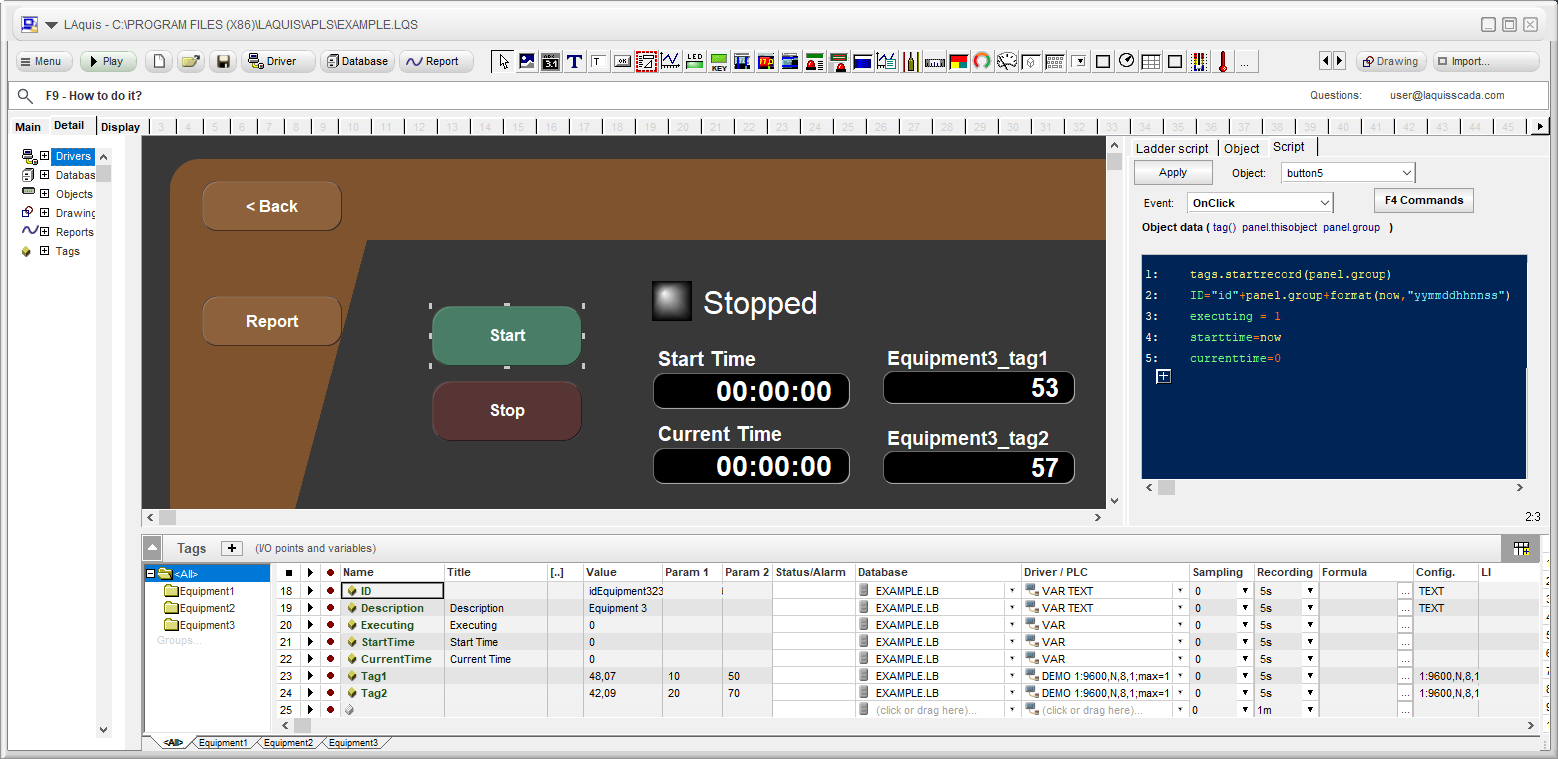
Task: Select Equipment3 folder in groups tree
Action: [x=200, y=625]
